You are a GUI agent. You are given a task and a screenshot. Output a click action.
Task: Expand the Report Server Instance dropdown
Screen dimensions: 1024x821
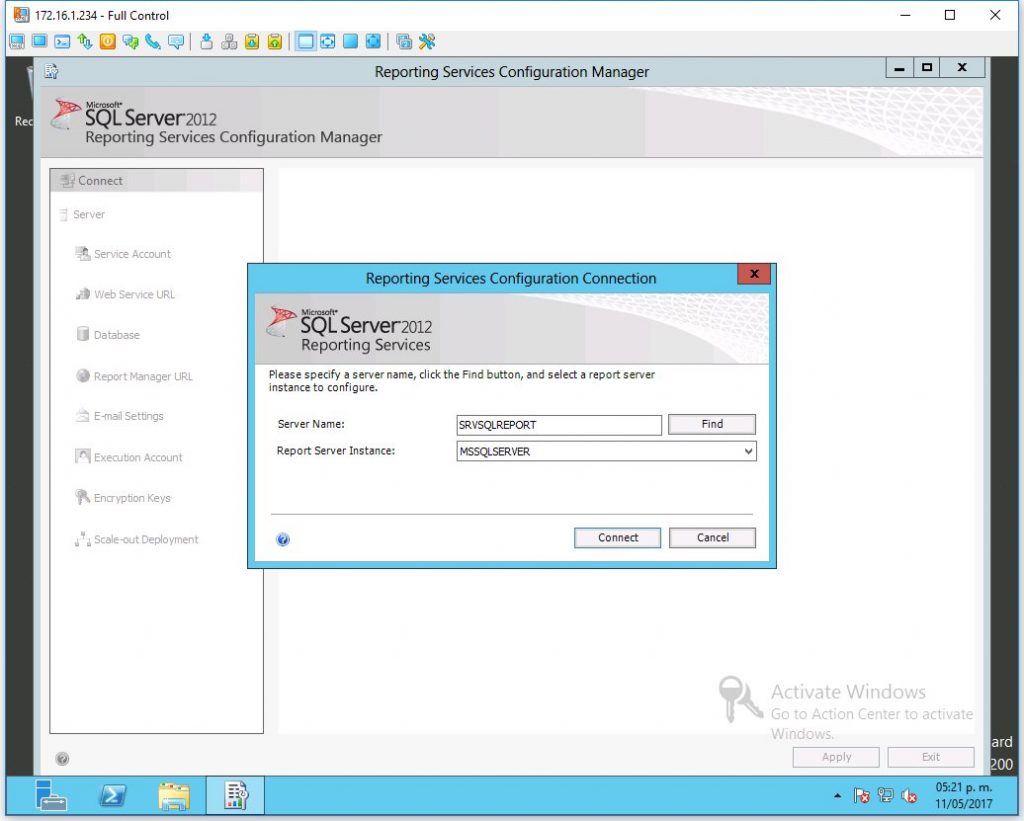[x=748, y=452]
